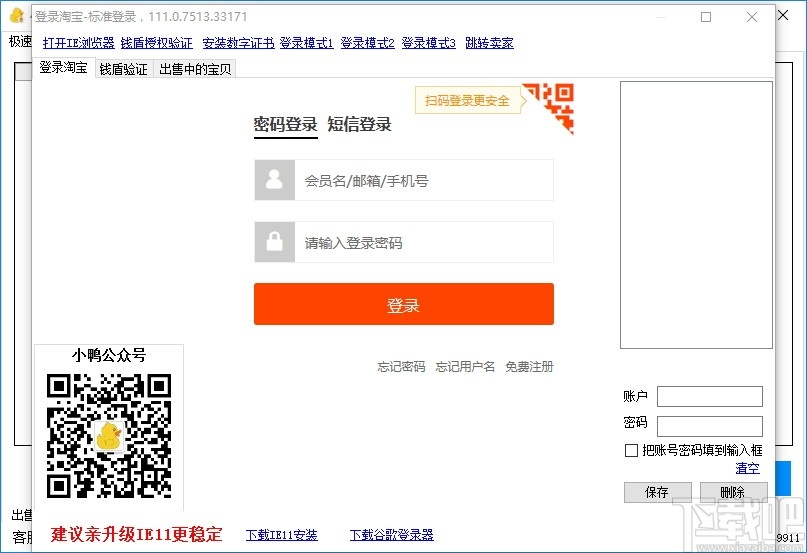Click the user avatar icon beside the username field
The height and width of the screenshot is (553, 807).
(x=274, y=180)
